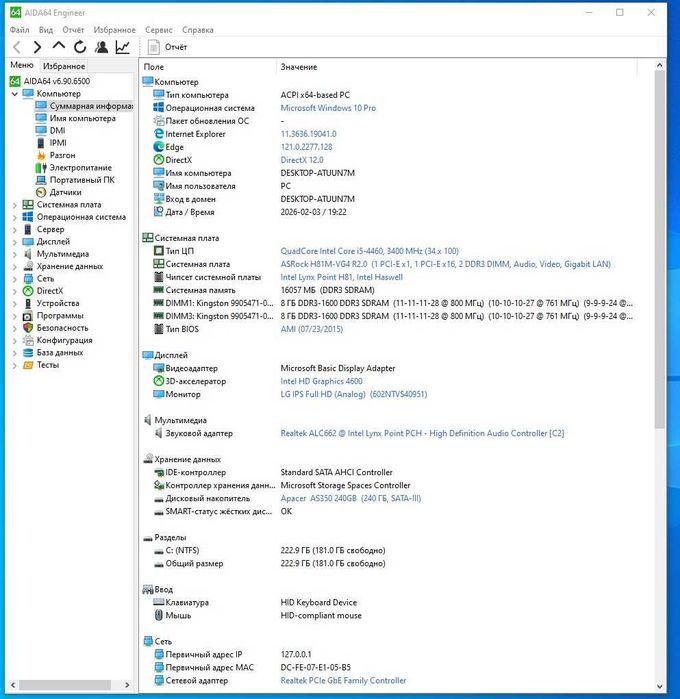Expand the Хранение данных tree node

coord(15,267)
